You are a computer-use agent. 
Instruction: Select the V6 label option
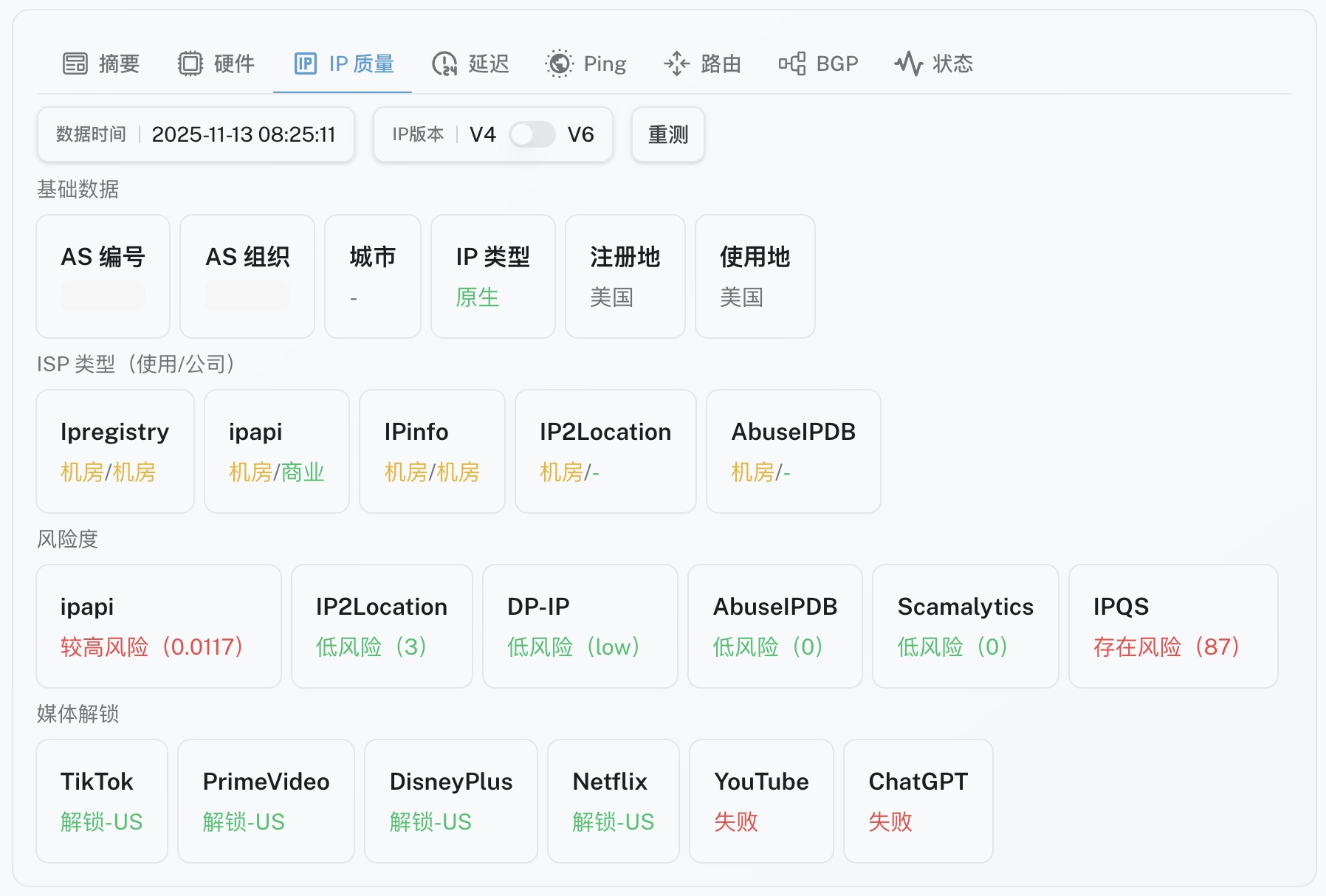pyautogui.click(x=580, y=134)
